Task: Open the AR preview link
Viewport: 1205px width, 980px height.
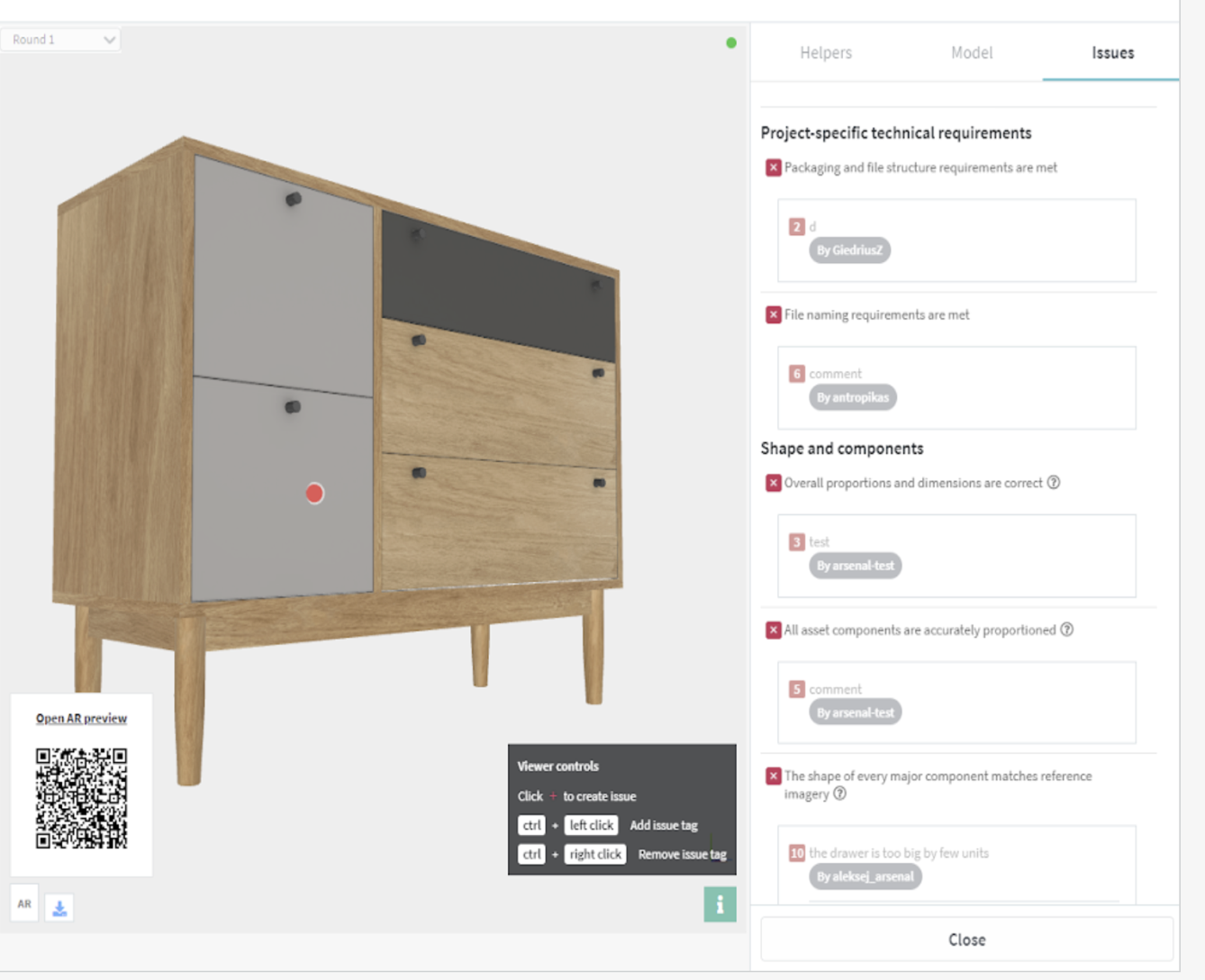Action: click(81, 718)
